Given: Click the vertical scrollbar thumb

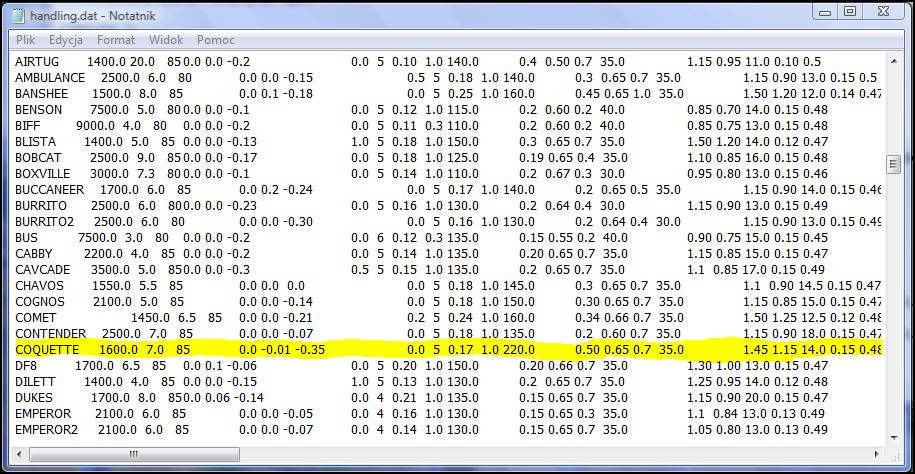Looking at the screenshot, I should click(x=893, y=164).
